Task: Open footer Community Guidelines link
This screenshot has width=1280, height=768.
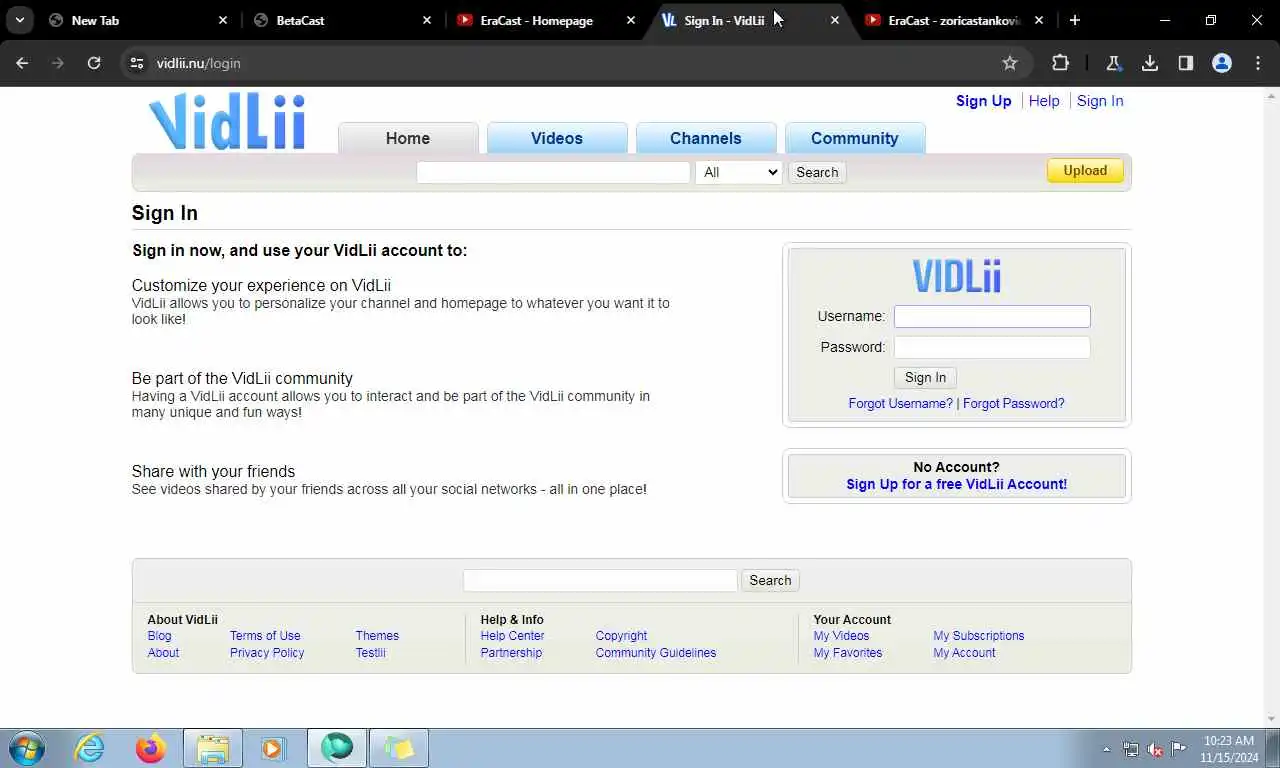Action: point(656,653)
